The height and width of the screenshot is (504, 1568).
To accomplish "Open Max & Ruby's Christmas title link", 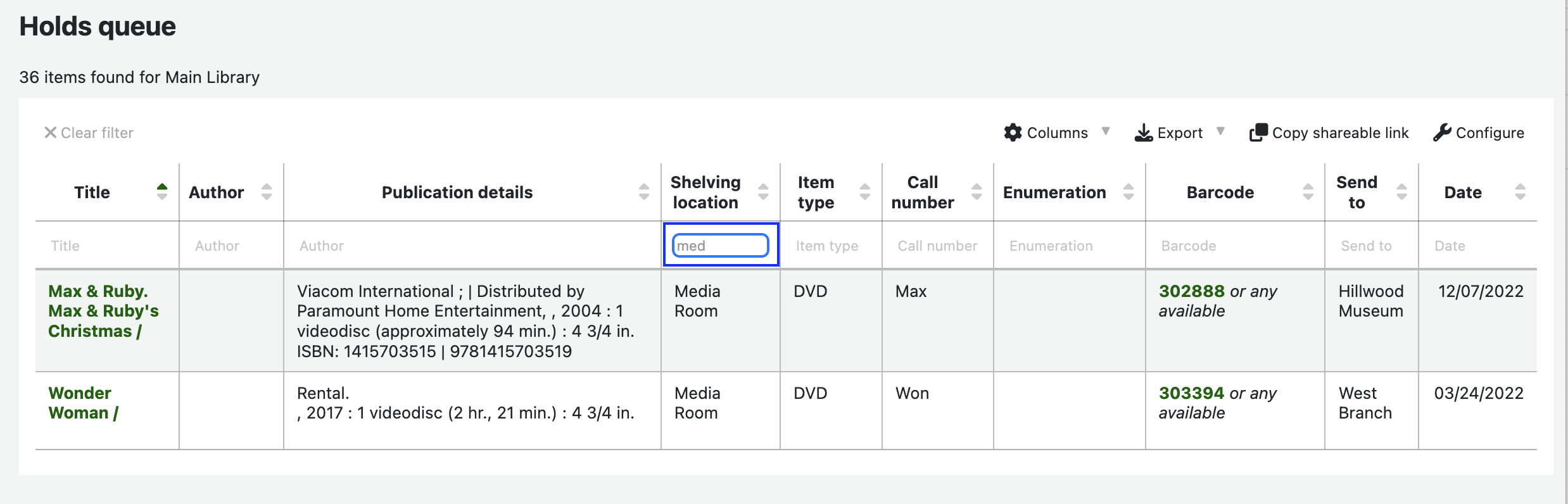I will pyautogui.click(x=103, y=311).
